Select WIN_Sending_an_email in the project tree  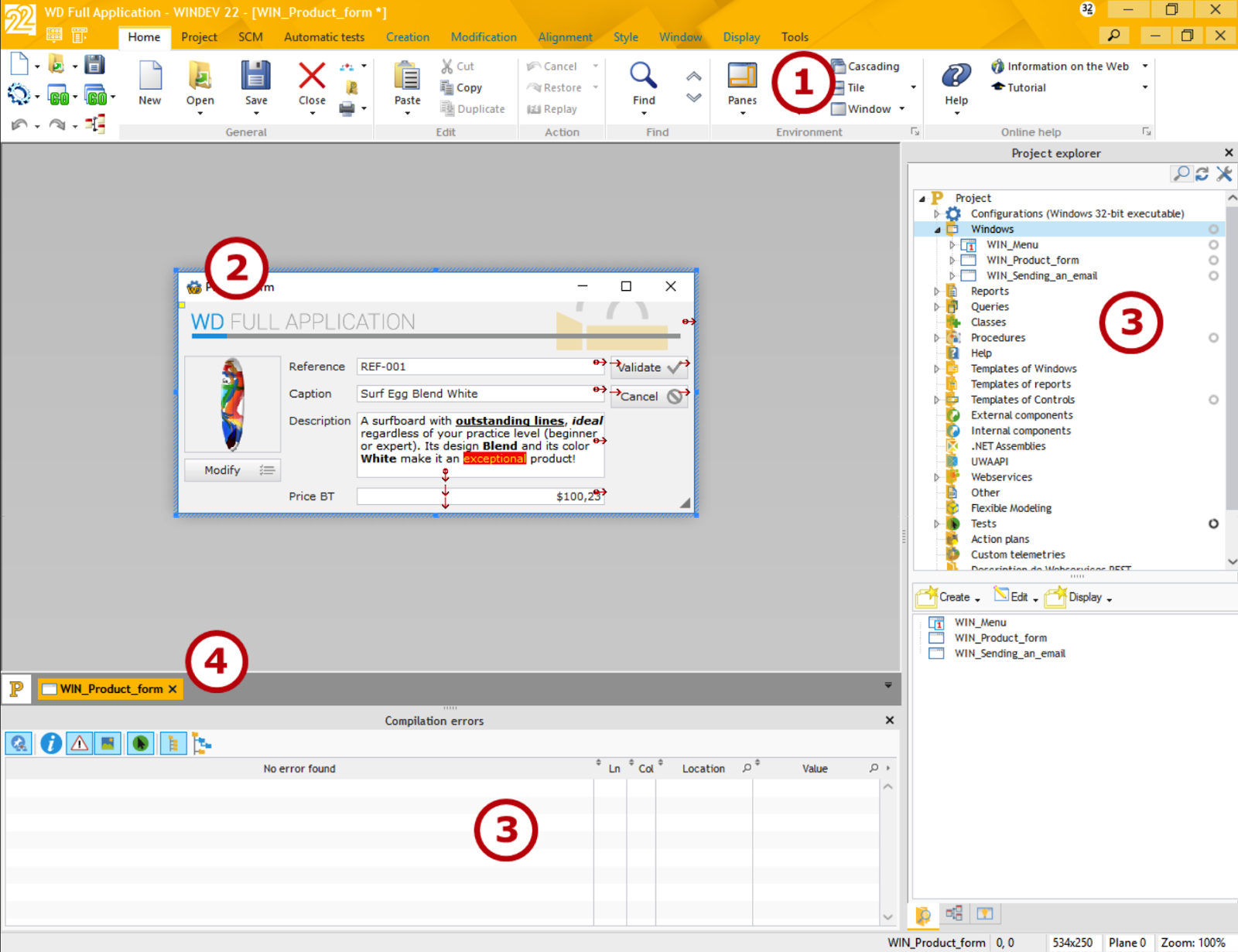tap(1041, 276)
